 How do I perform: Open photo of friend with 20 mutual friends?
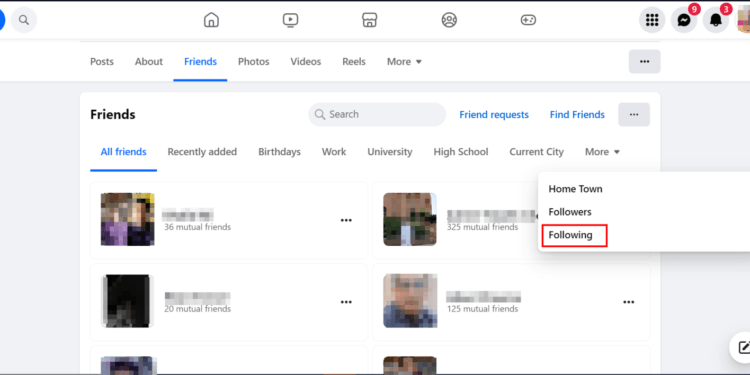[x=128, y=301]
